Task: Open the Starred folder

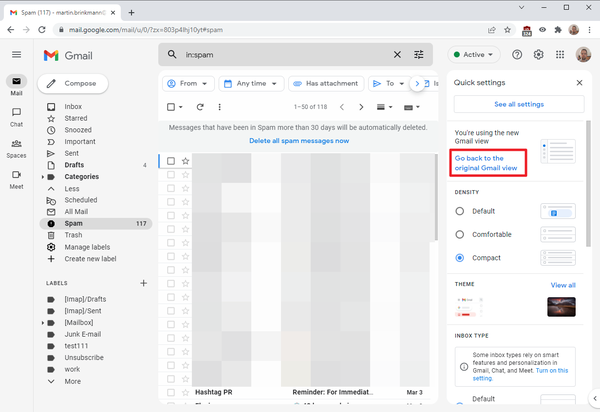Action: click(x=75, y=118)
